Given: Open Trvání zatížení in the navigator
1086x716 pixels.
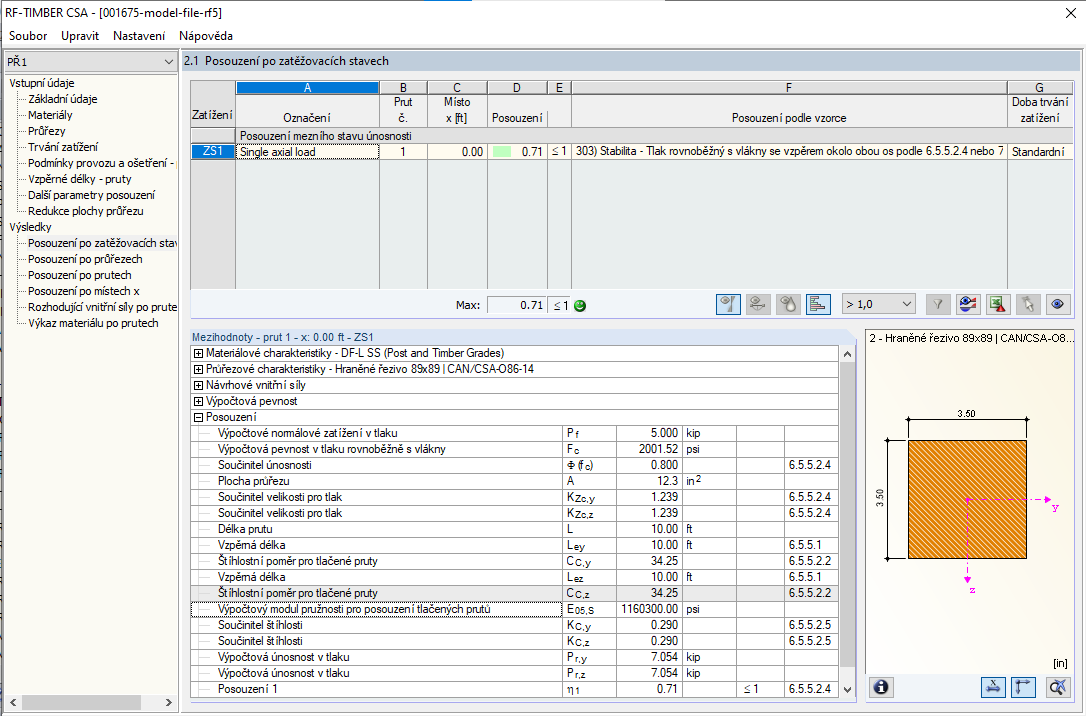Looking at the screenshot, I should pyautogui.click(x=63, y=147).
